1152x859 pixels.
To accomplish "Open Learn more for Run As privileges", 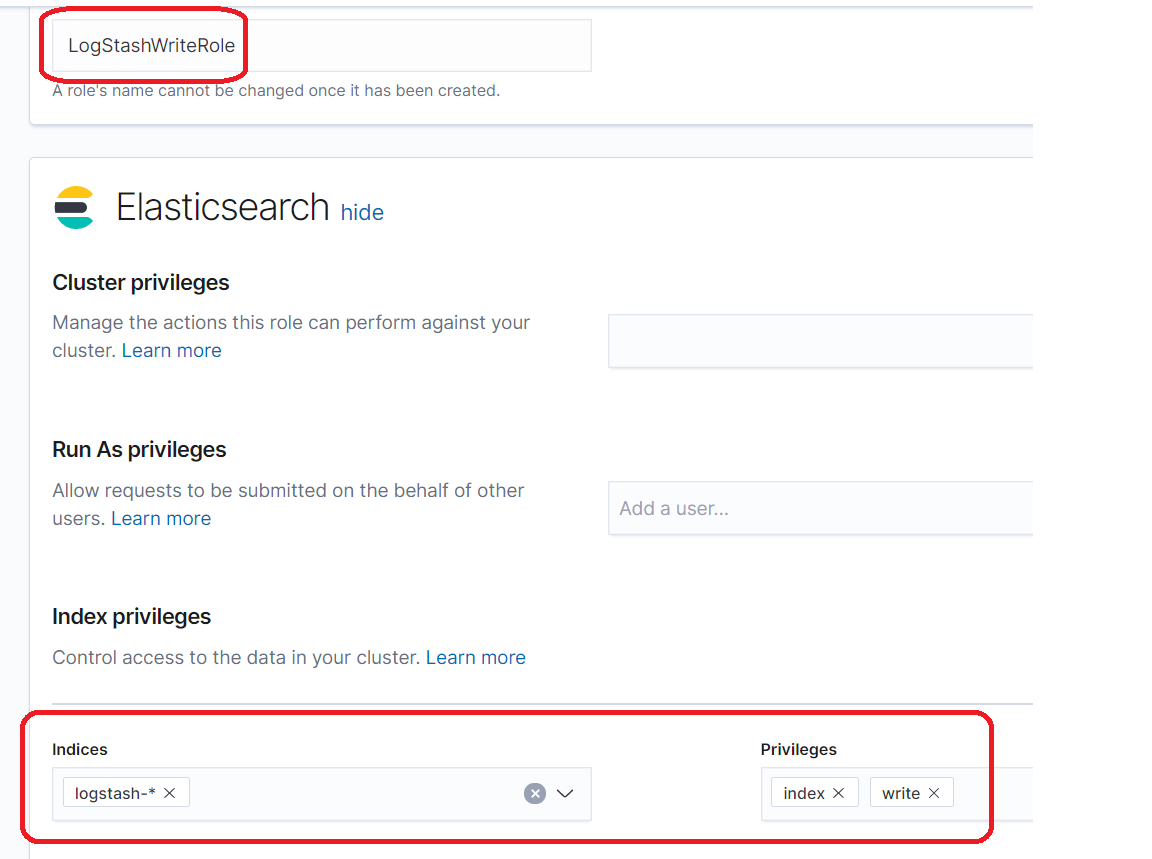I will click(161, 518).
